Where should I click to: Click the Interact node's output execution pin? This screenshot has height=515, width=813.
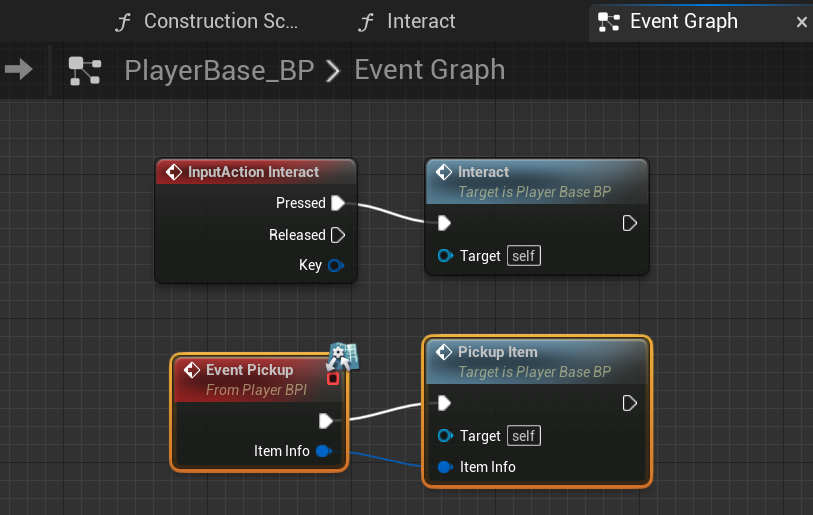click(630, 223)
